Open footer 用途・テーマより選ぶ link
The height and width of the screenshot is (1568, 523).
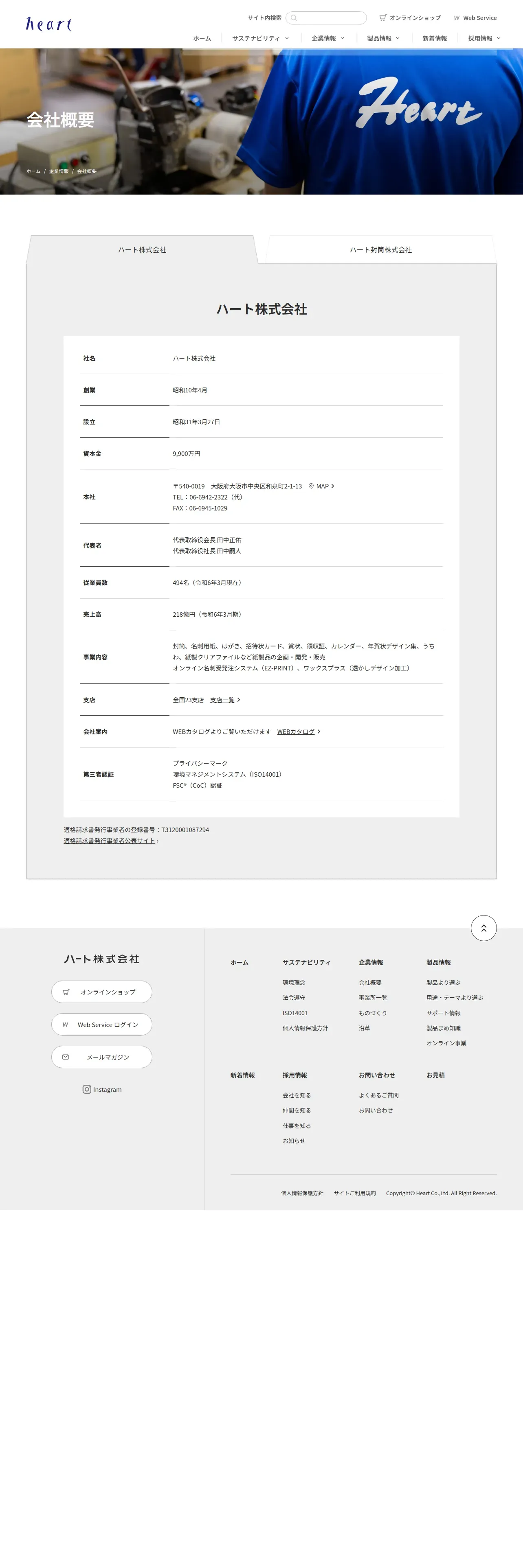coord(455,998)
